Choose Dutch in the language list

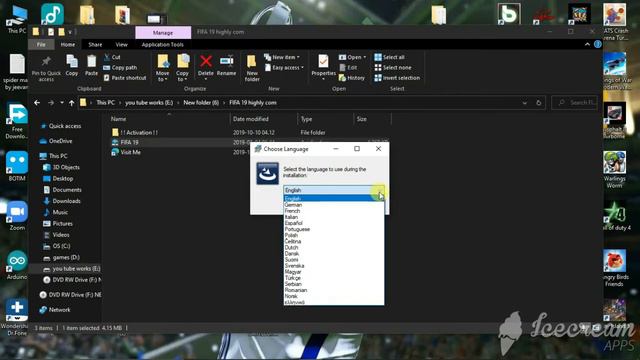[333, 247]
